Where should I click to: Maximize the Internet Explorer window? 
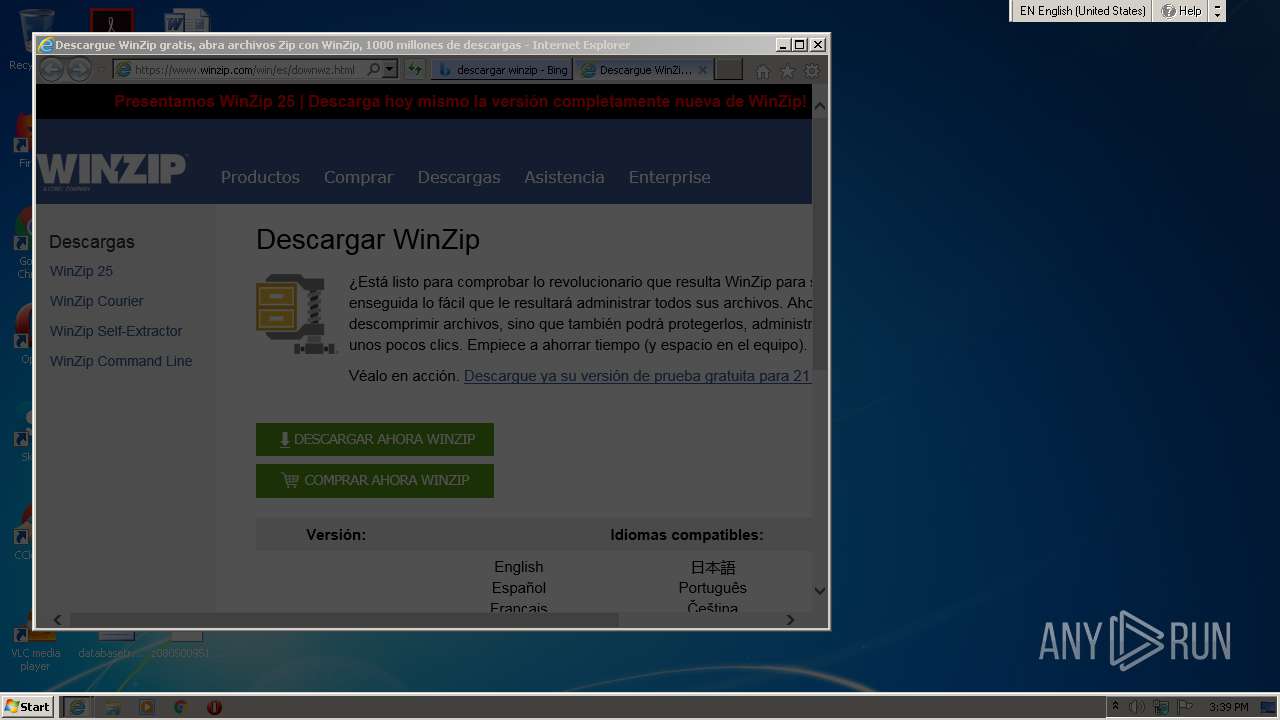coord(799,45)
